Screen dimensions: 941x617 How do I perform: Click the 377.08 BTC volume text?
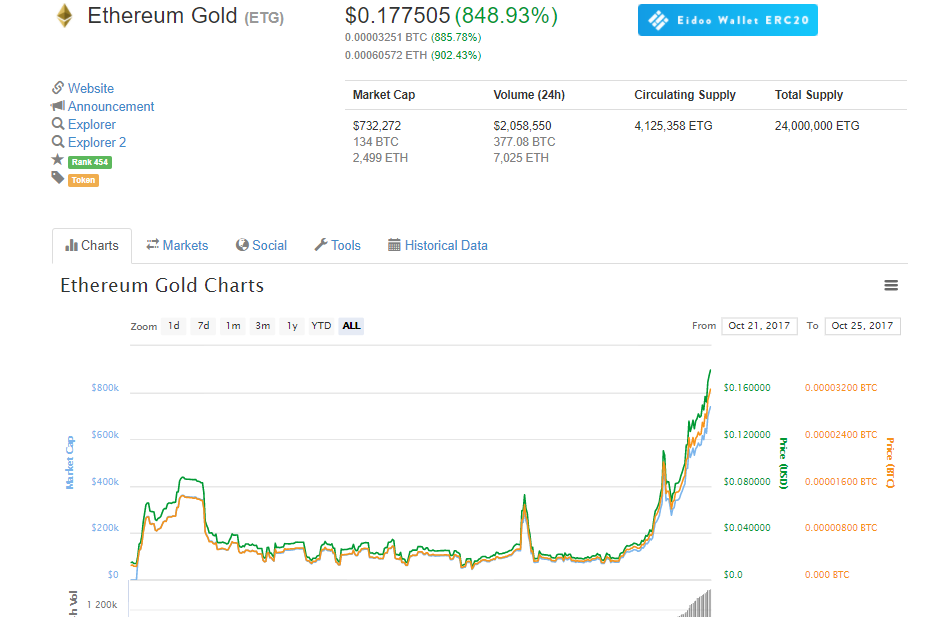(524, 142)
